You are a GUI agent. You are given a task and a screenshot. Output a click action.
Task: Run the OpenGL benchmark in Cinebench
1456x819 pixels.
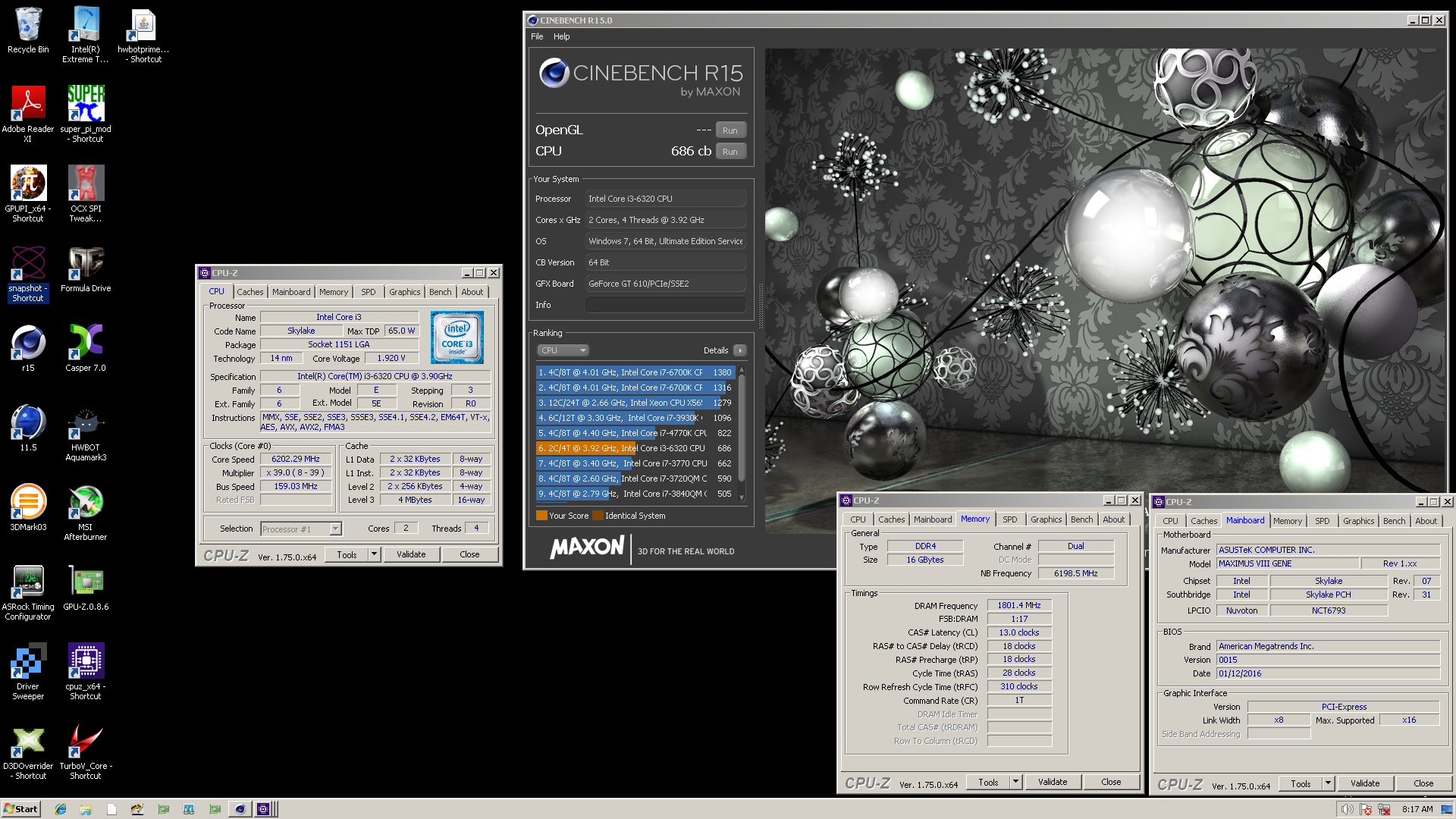[x=730, y=130]
